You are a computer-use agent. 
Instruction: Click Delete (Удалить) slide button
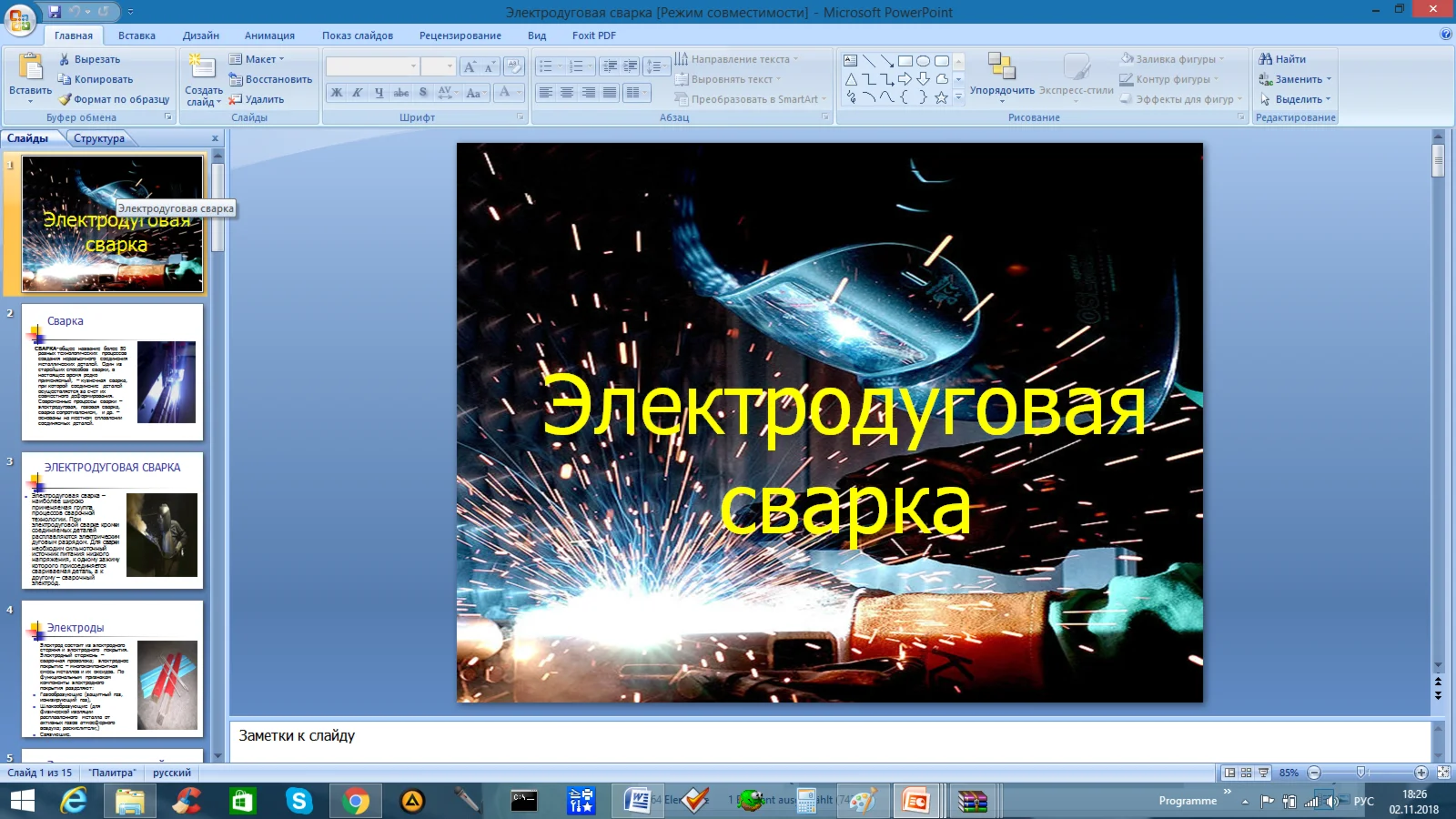tap(256, 99)
